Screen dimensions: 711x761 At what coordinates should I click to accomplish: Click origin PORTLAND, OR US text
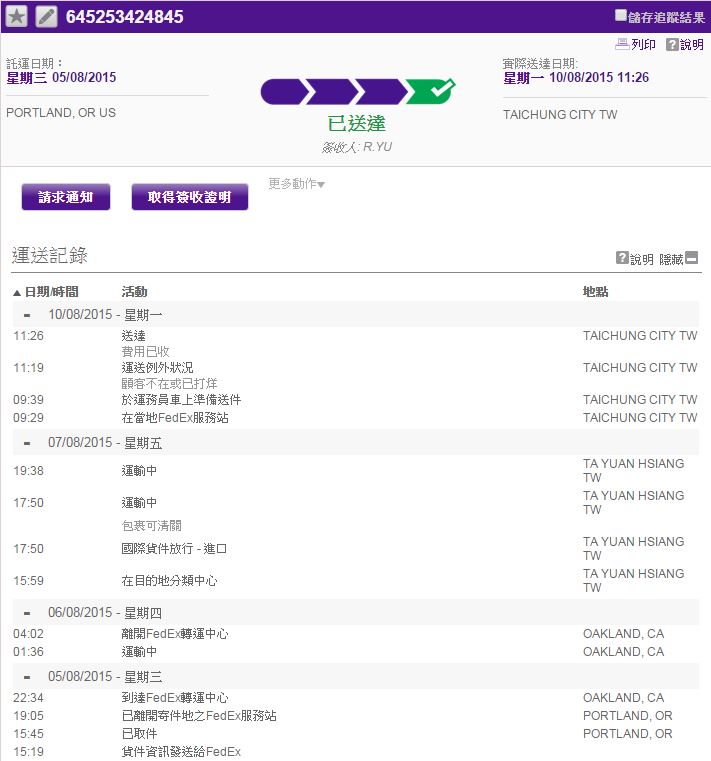pos(61,113)
